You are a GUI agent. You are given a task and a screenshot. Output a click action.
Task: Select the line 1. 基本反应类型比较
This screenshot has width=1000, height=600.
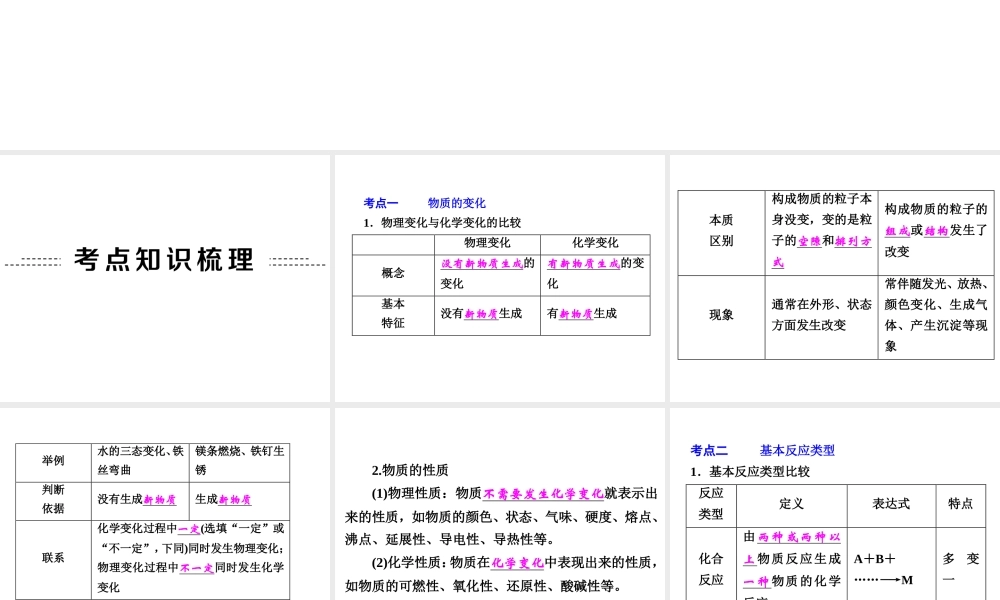(x=750, y=472)
